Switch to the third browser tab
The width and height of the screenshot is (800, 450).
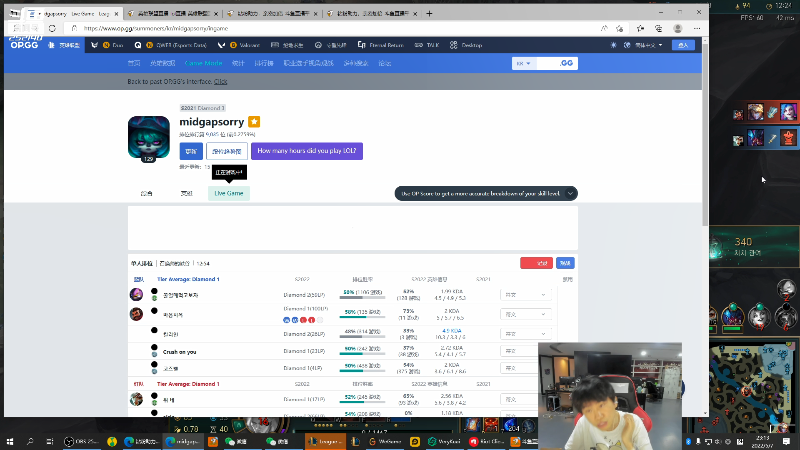[272, 14]
